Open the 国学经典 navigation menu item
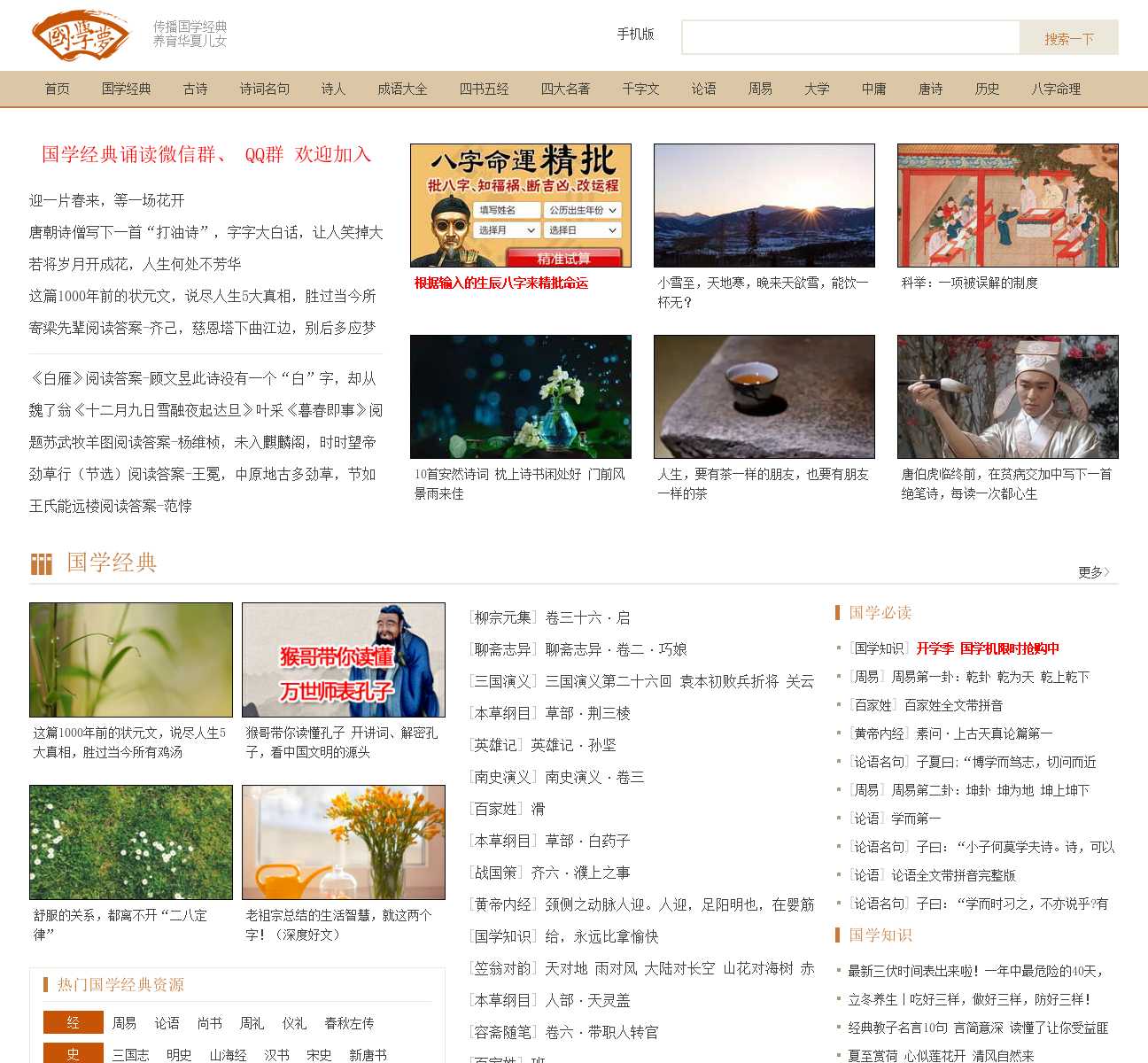The image size is (1148, 1063). 126,89
